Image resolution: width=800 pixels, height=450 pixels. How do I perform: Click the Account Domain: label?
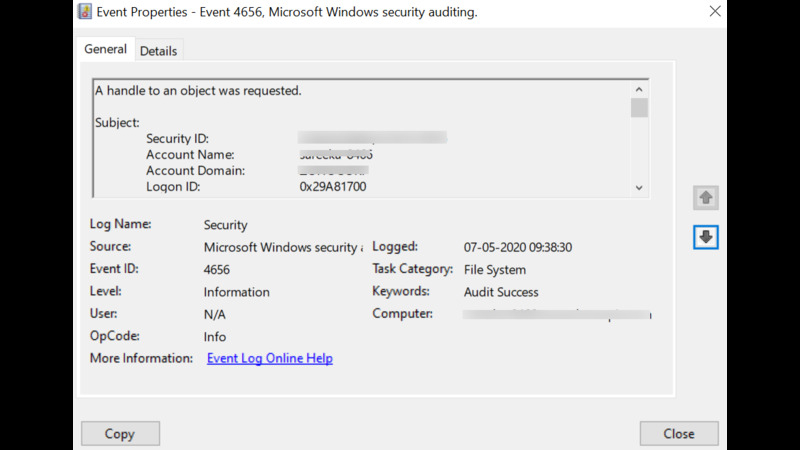pyautogui.click(x=195, y=171)
